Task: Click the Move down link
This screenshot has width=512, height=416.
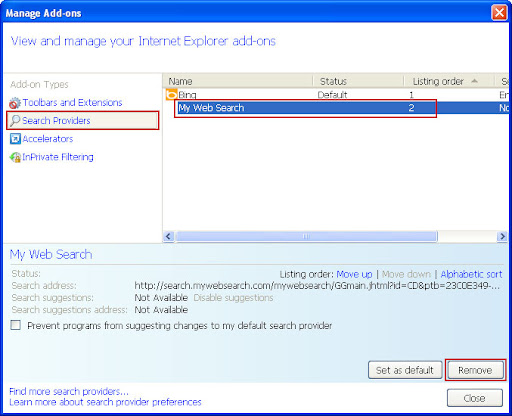Action: coord(406,274)
